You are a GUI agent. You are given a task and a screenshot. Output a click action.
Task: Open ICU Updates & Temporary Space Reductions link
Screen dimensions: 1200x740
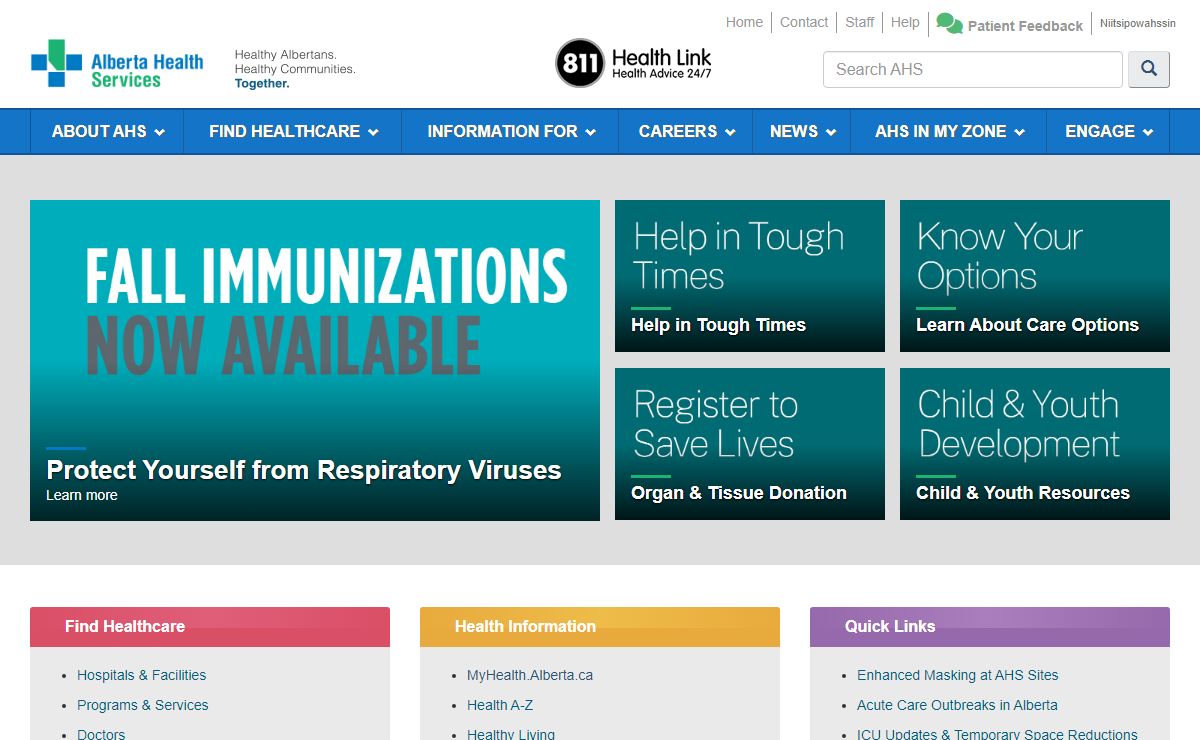coord(997,735)
